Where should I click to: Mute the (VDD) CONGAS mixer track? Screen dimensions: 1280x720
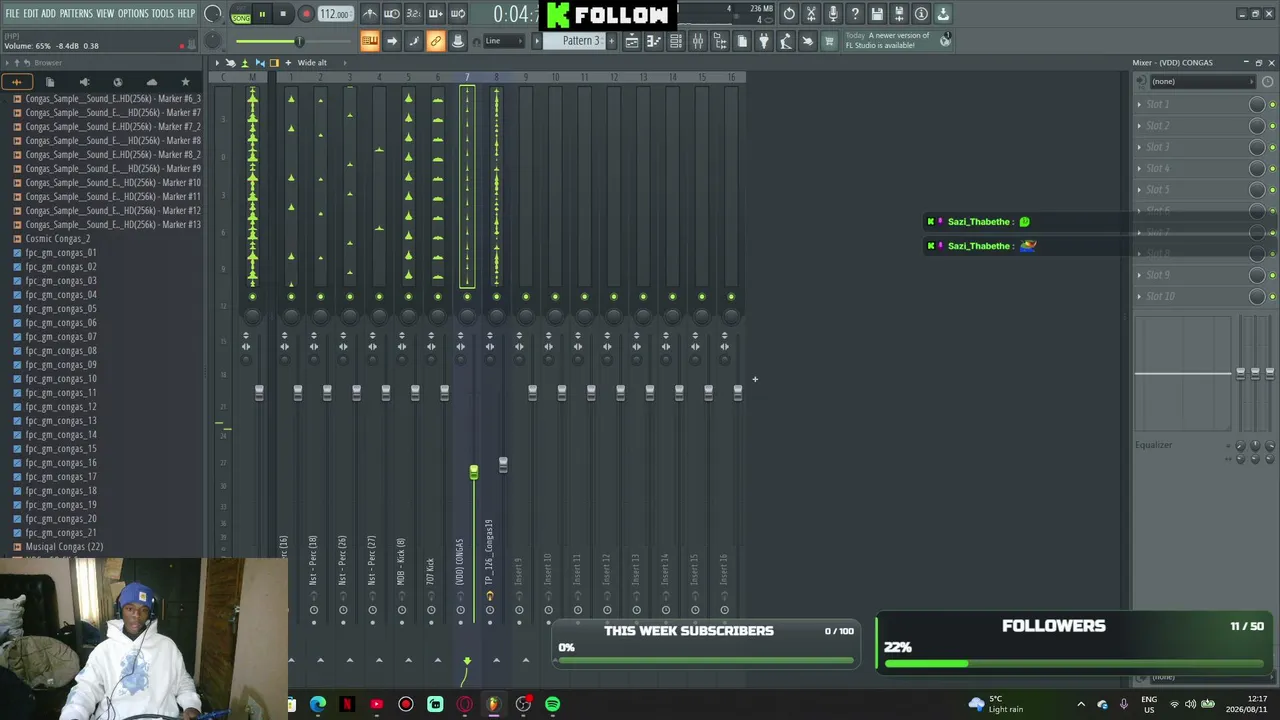(x=467, y=296)
